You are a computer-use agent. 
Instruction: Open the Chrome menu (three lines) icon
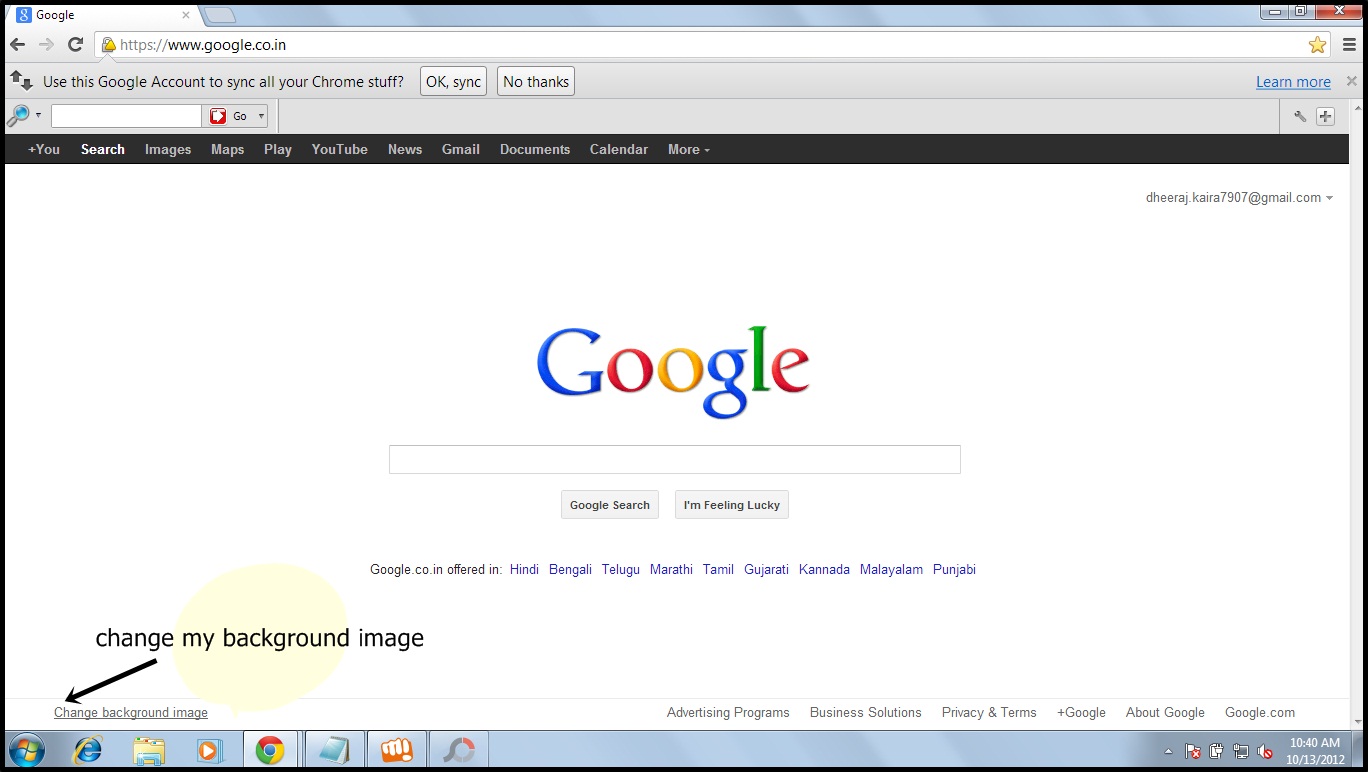[x=1349, y=45]
